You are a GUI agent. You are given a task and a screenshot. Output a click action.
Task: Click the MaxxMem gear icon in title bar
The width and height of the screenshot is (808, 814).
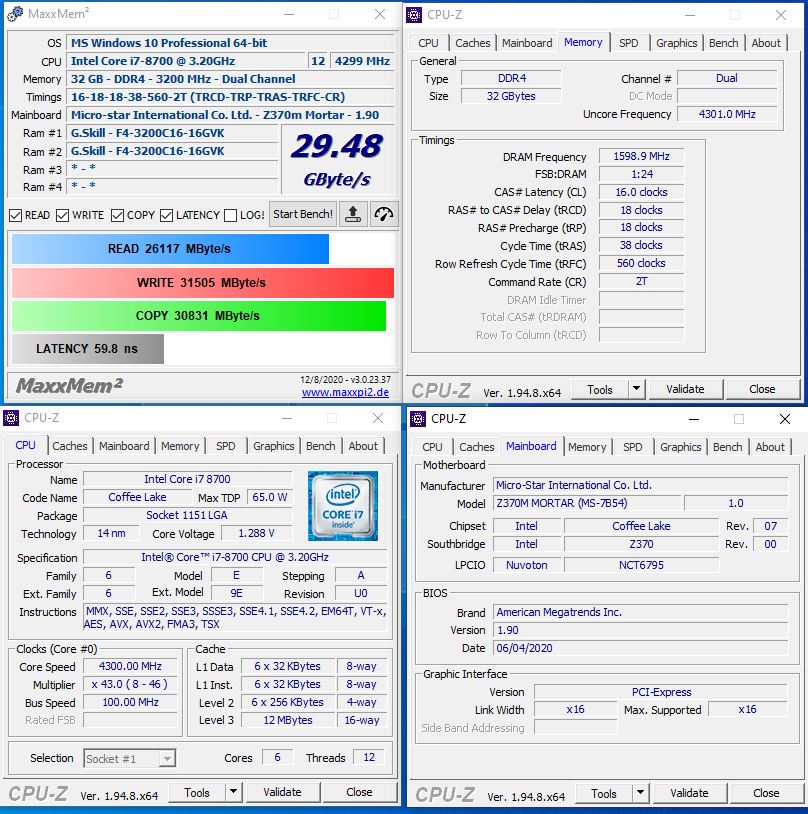pyautogui.click(x=15, y=14)
